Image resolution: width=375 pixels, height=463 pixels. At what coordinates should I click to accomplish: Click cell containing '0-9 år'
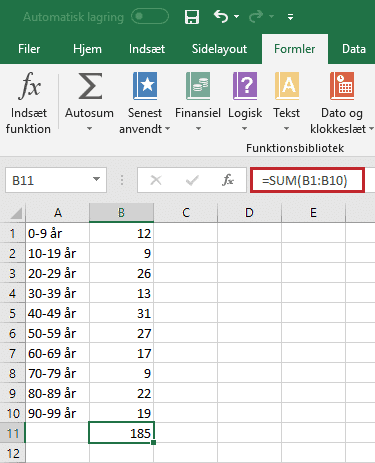click(x=57, y=233)
